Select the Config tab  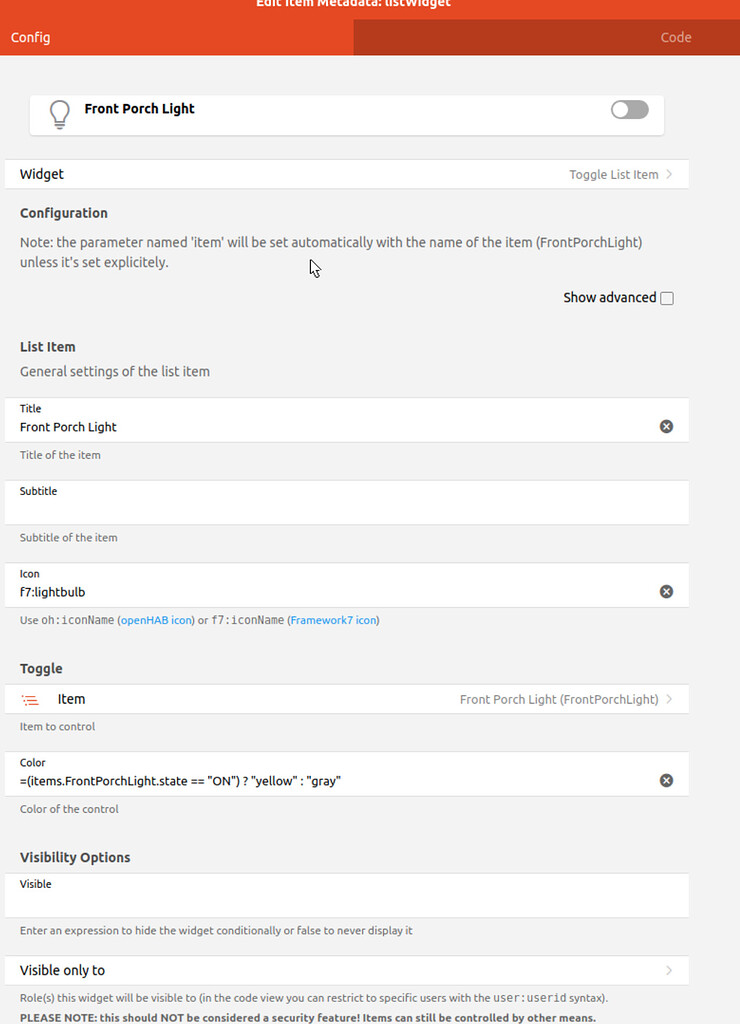click(x=30, y=37)
